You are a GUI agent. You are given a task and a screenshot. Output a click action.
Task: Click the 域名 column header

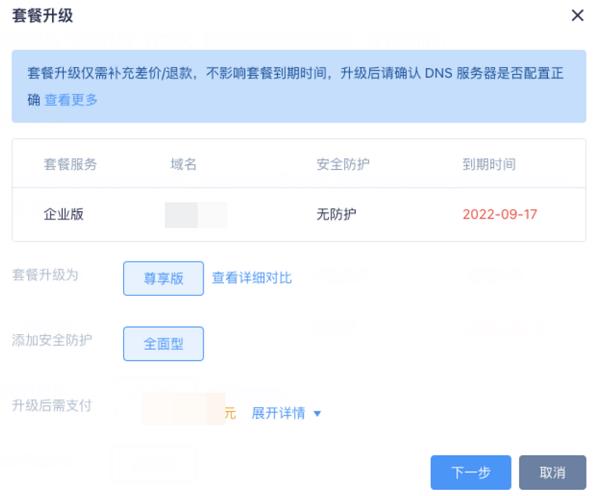[184, 164]
